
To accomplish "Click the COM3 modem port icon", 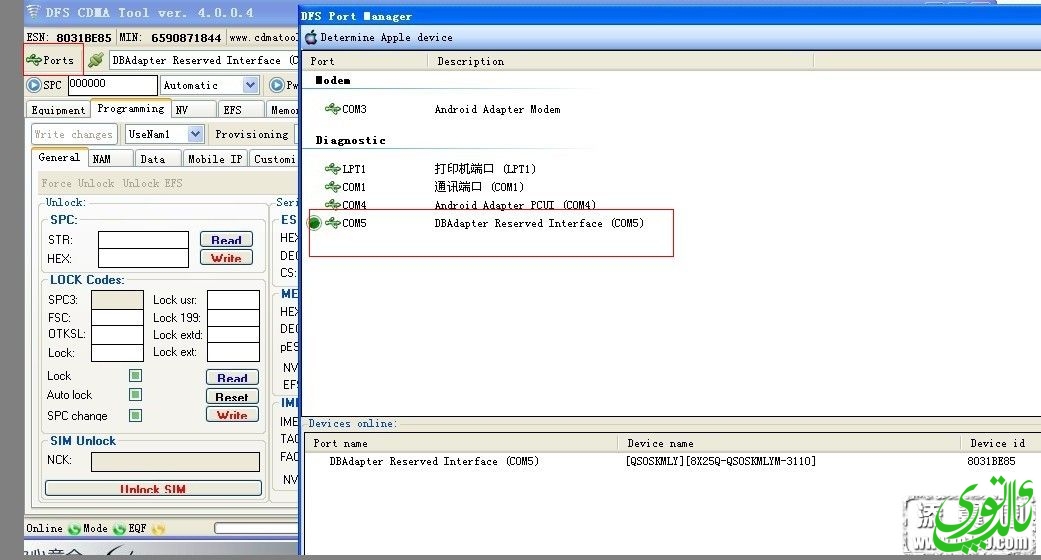I will pos(333,108).
